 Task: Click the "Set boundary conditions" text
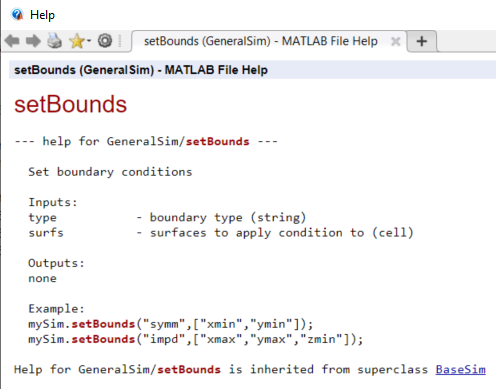(110, 172)
